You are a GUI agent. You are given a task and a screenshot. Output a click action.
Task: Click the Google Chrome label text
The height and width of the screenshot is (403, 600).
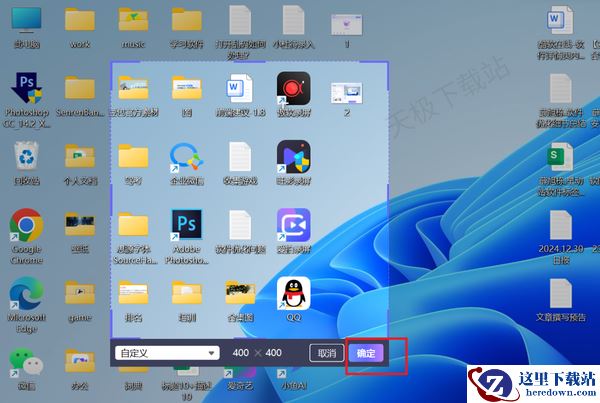point(26,255)
